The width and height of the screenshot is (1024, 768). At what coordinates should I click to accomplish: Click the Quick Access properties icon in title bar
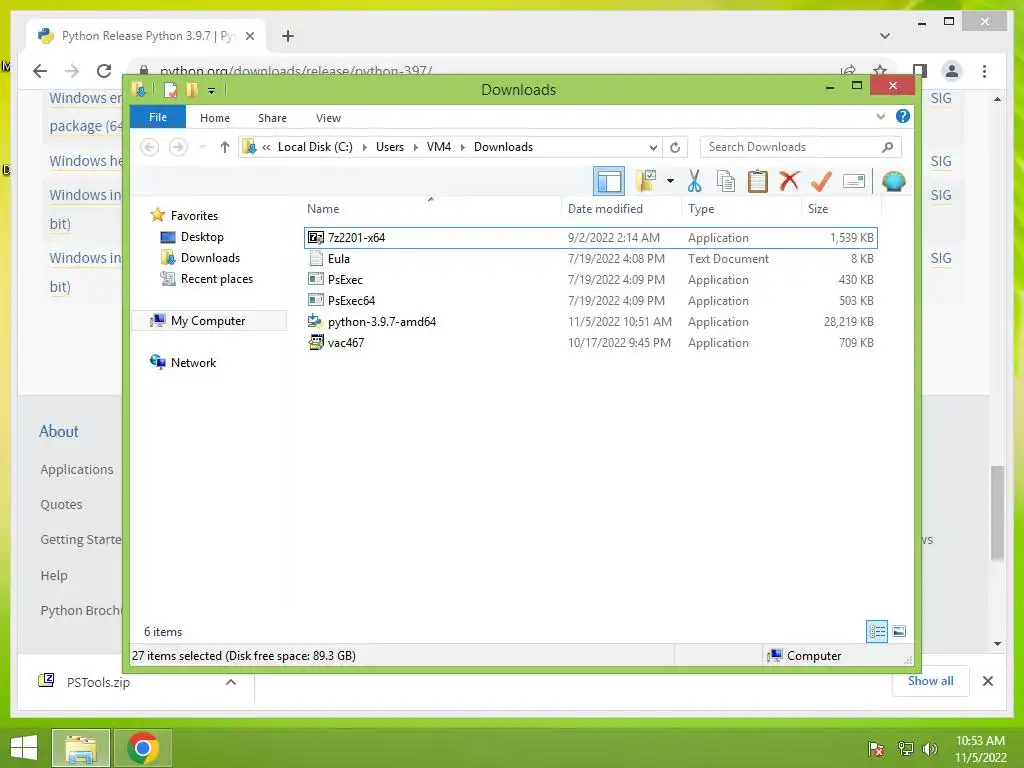click(170, 89)
